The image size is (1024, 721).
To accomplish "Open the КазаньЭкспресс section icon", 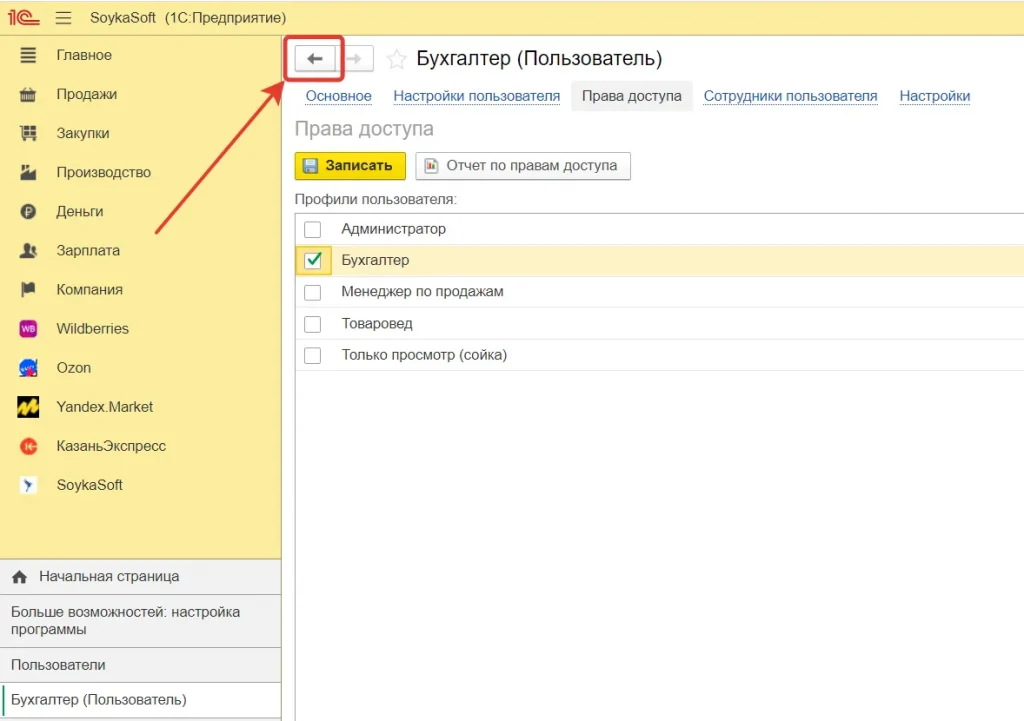I will 28,446.
